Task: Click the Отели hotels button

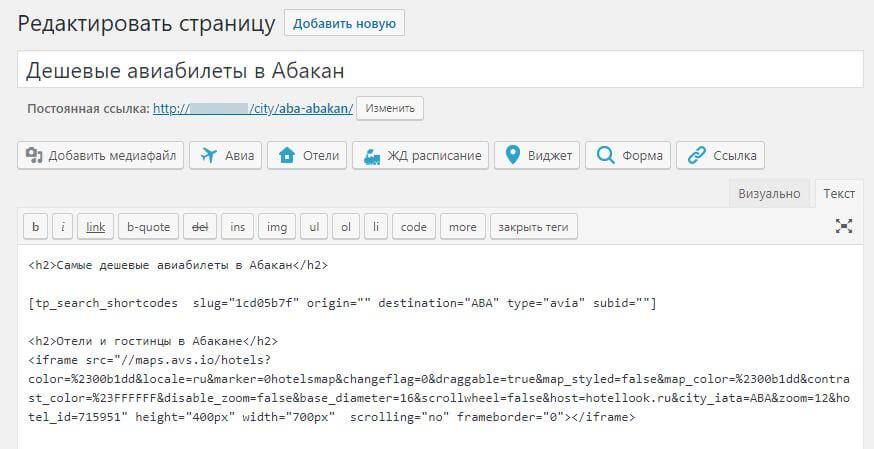Action: coord(308,156)
